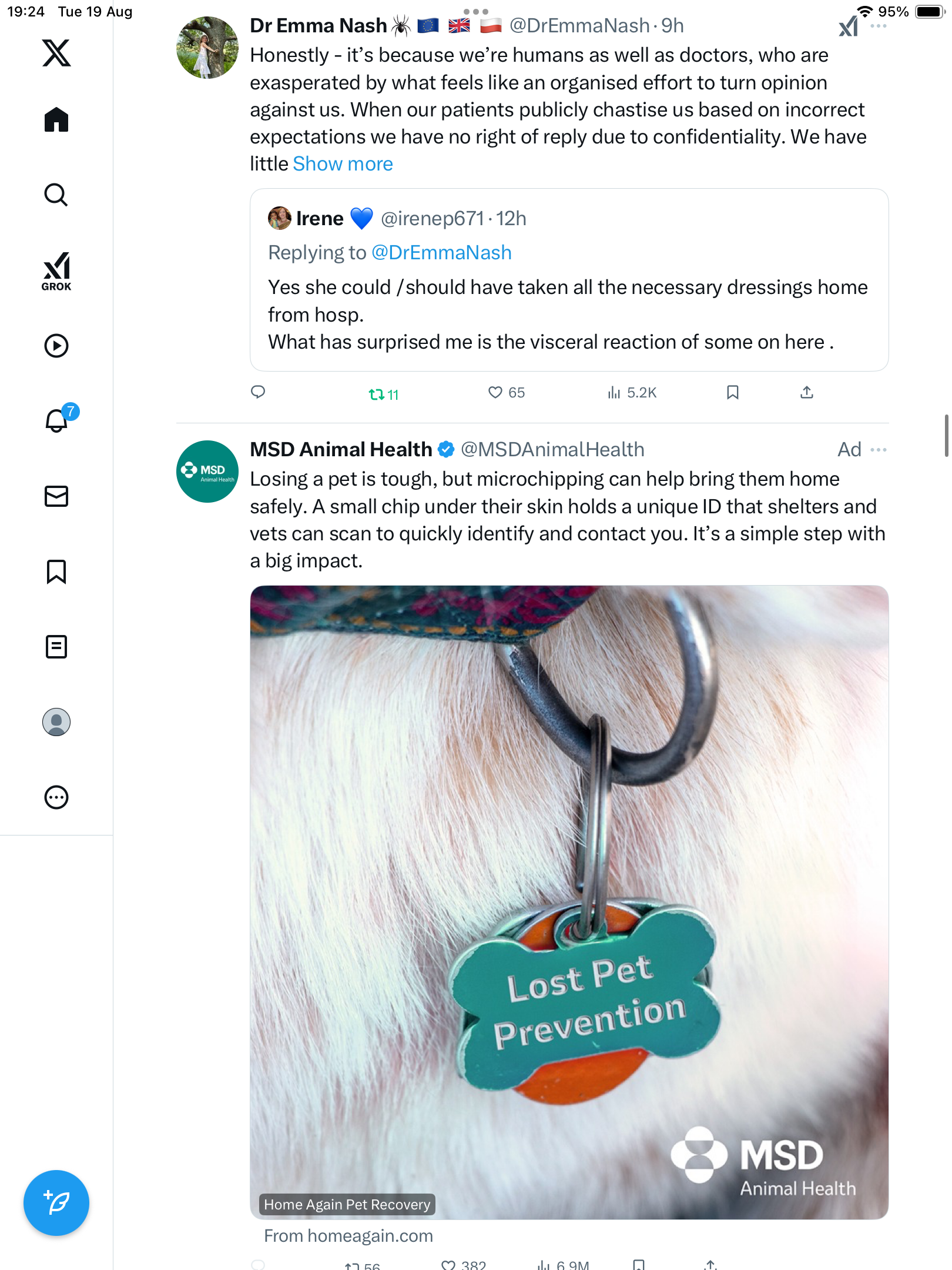Image resolution: width=952 pixels, height=1270 pixels.
Task: Compose a new post button
Action: click(x=56, y=1203)
